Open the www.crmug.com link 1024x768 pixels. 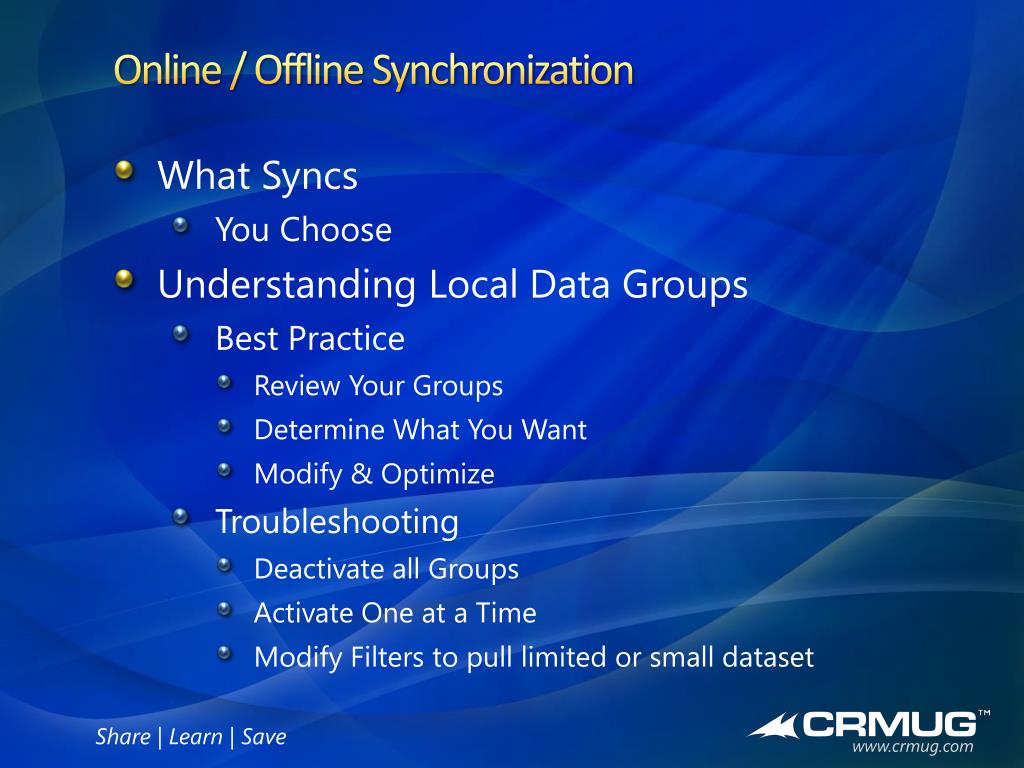pos(912,746)
